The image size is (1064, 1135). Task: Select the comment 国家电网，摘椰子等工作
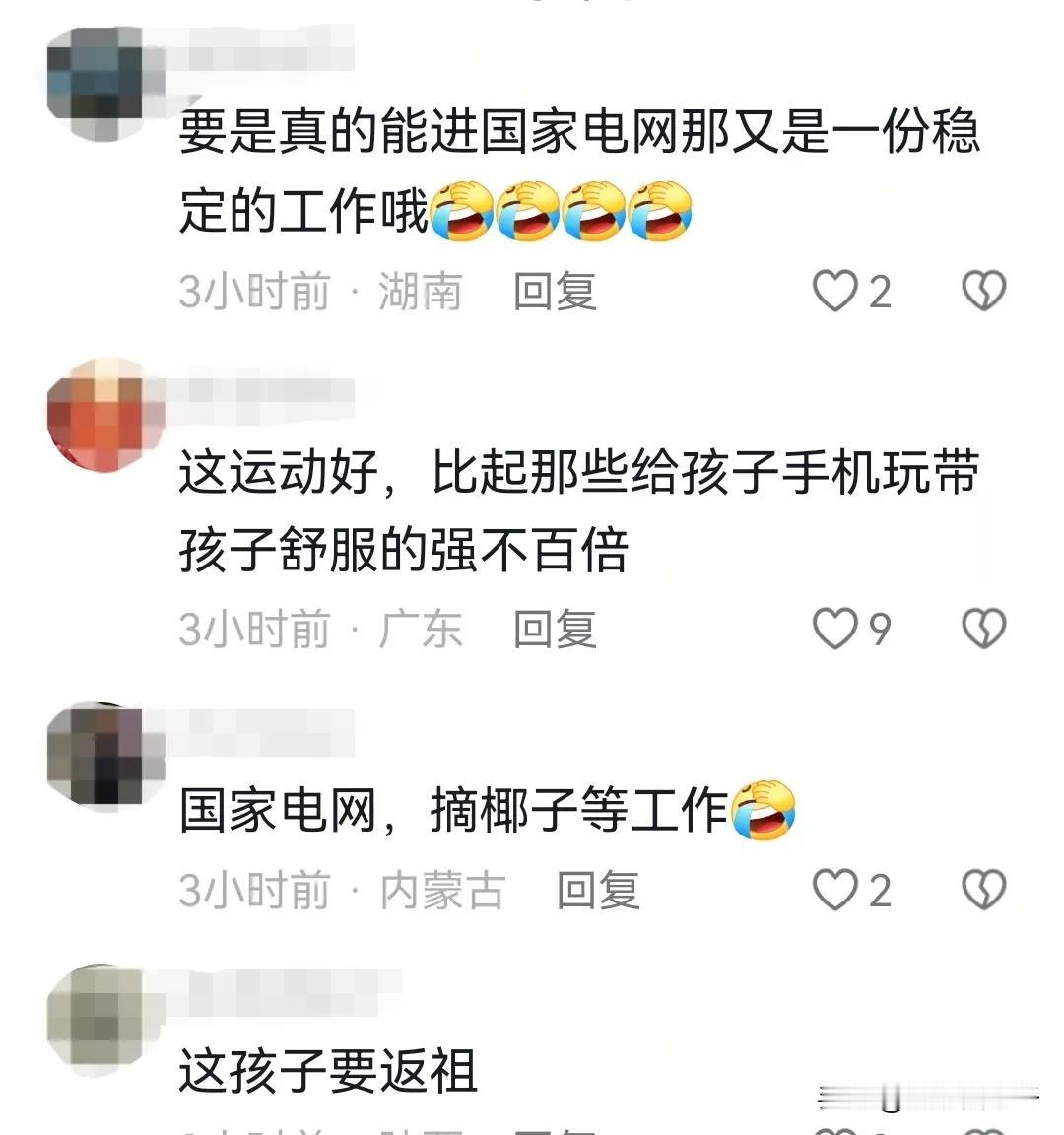487,810
